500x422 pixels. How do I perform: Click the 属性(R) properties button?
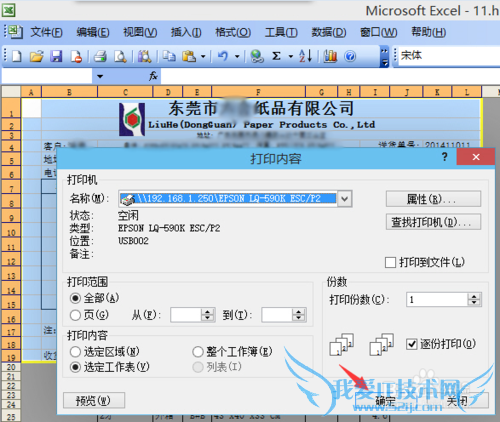(433, 199)
